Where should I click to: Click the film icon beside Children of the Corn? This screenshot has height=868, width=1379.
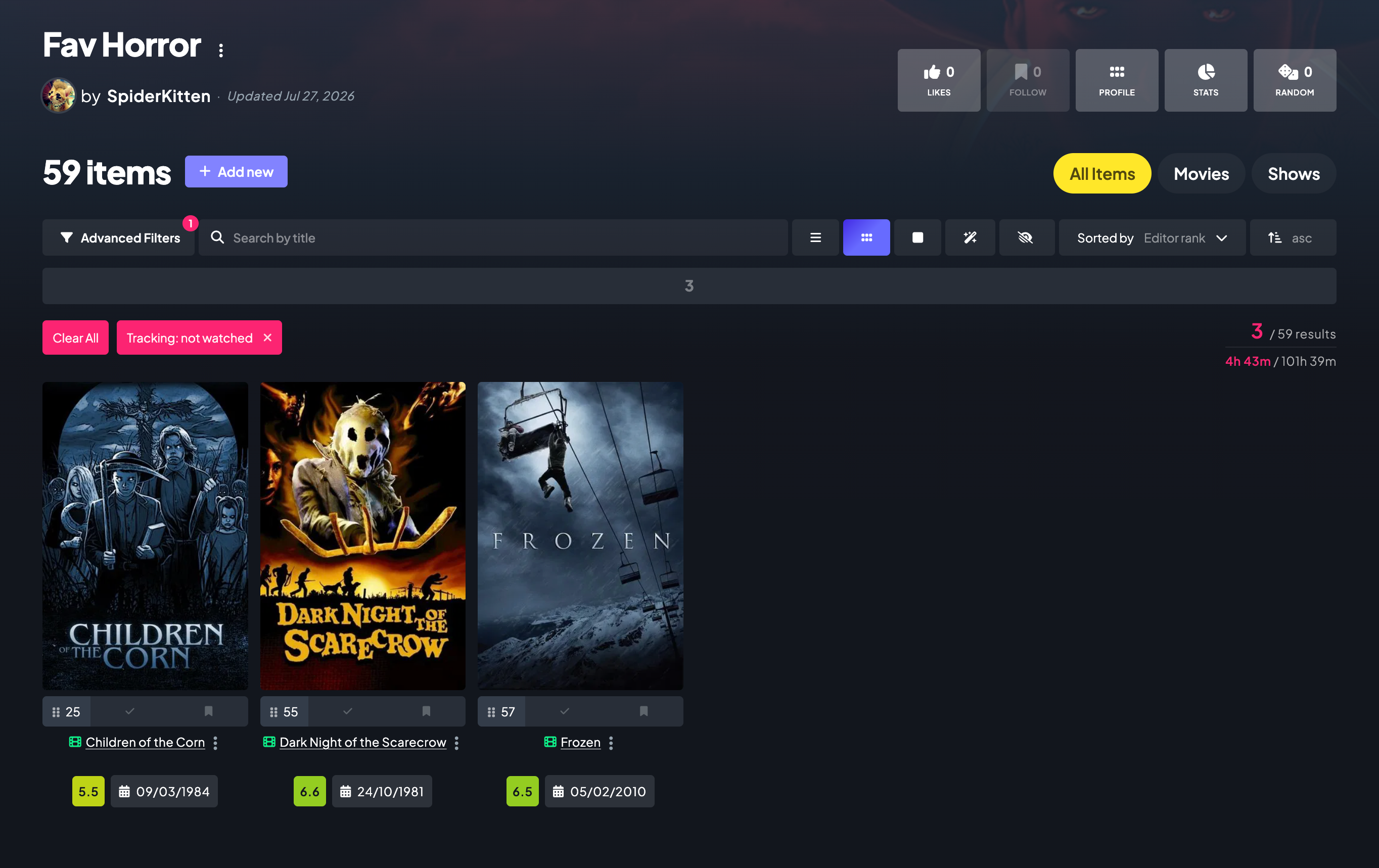[x=75, y=742]
